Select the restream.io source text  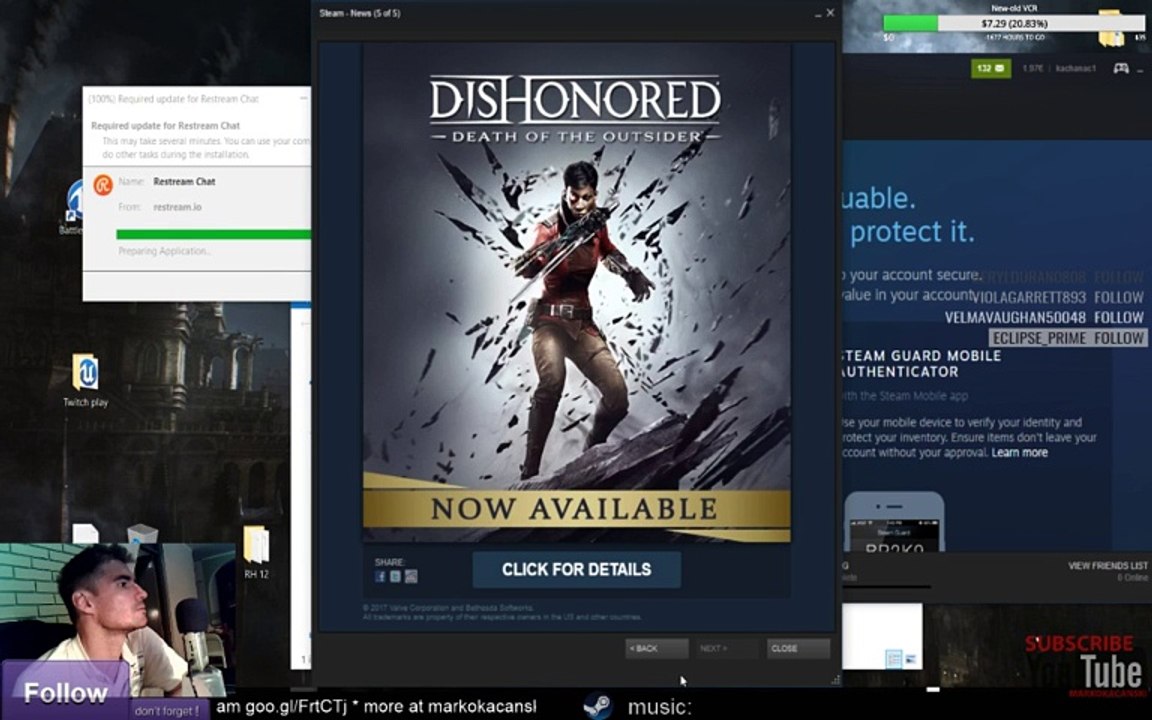click(177, 207)
